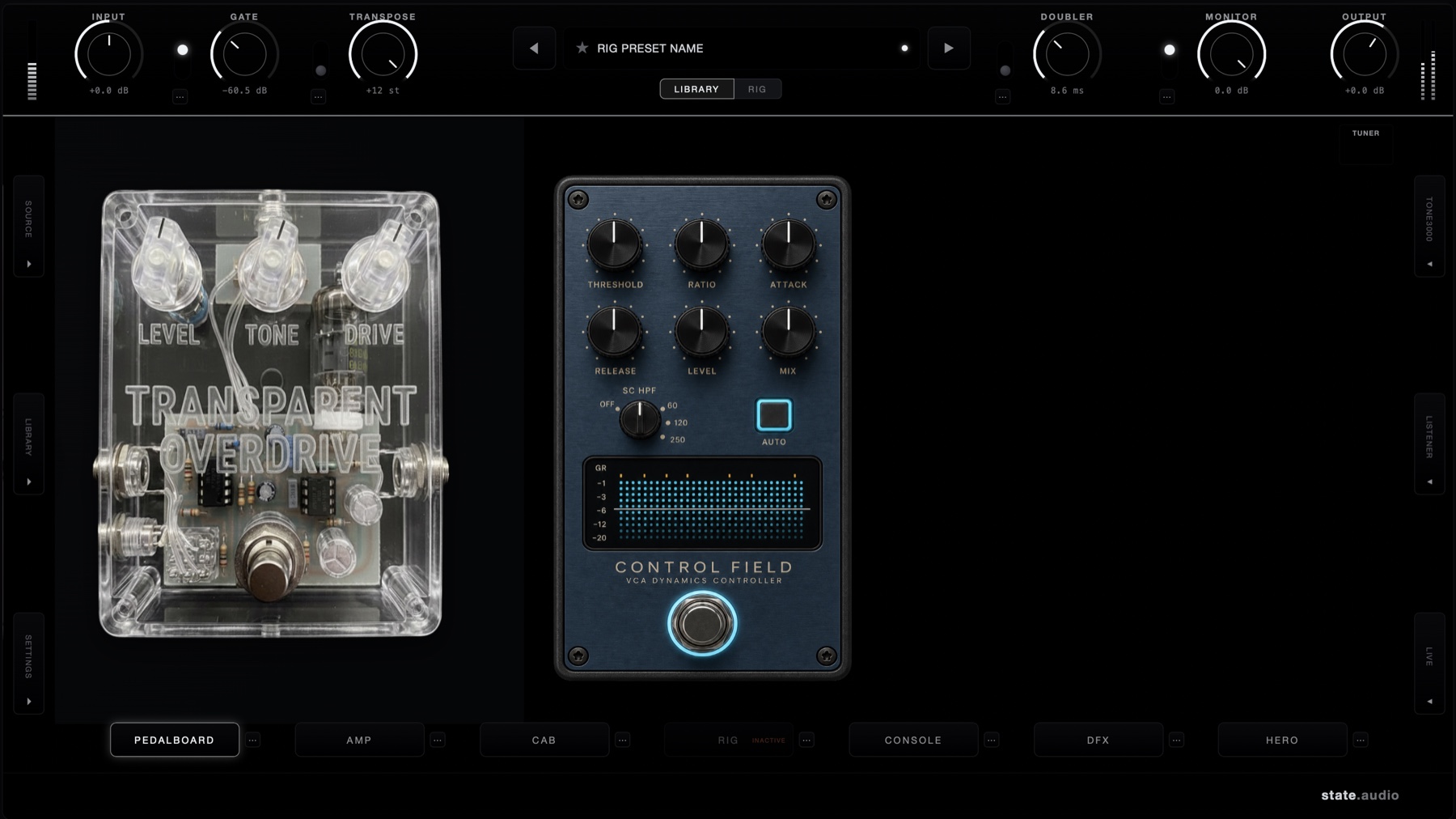Open the GATE options ellipsis menu
1456x819 pixels.
pyautogui.click(x=180, y=97)
